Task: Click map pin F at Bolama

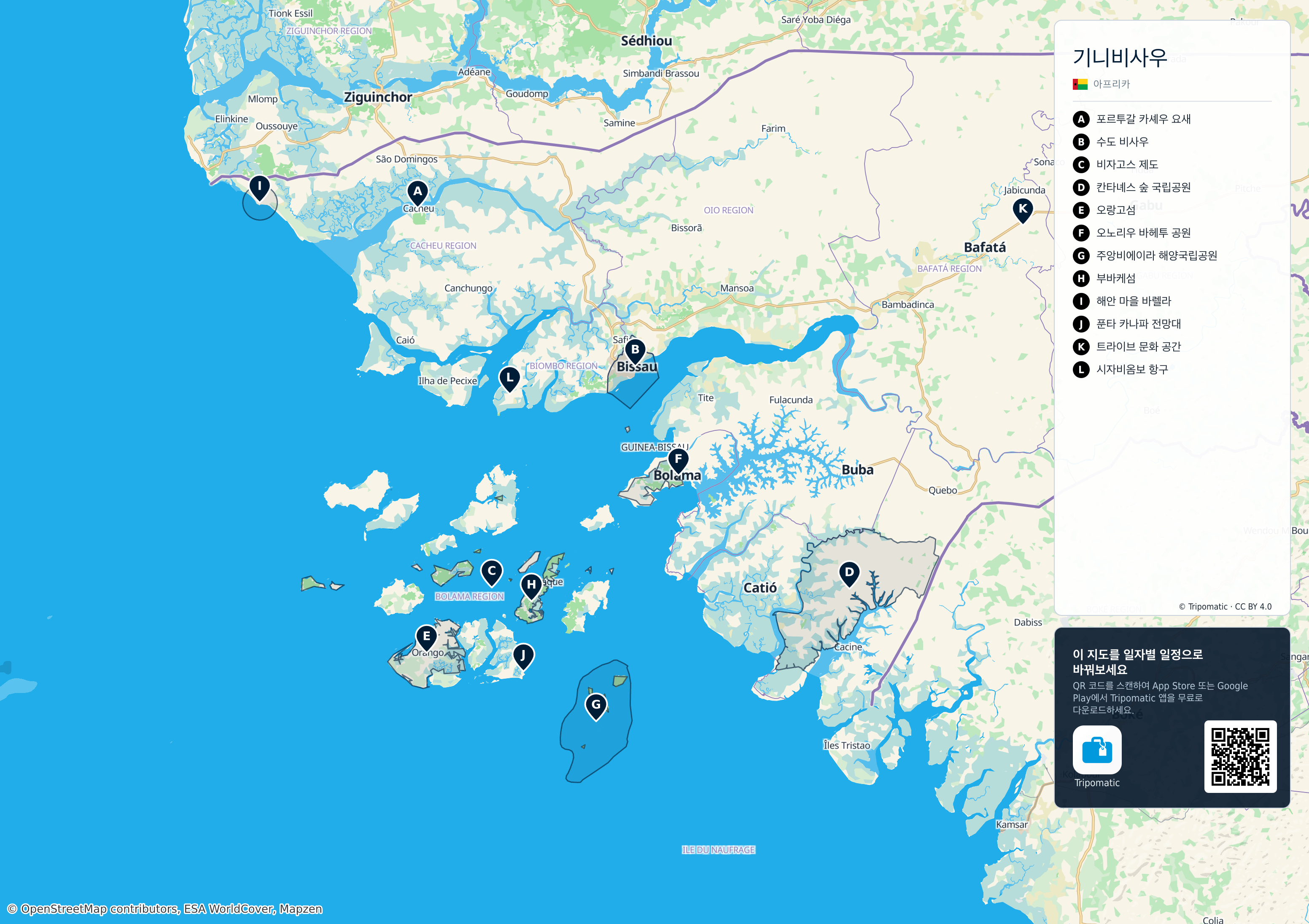Action: (678, 461)
